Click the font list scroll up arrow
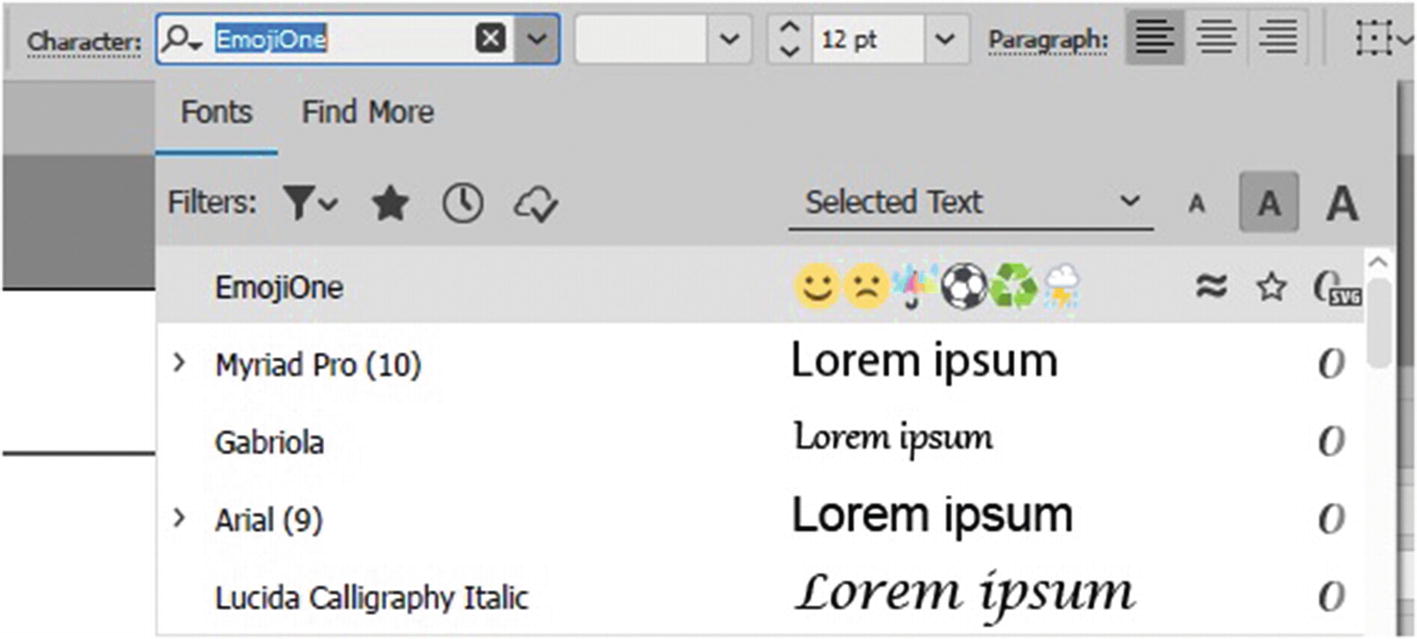The width and height of the screenshot is (1417, 639). click(x=1379, y=262)
